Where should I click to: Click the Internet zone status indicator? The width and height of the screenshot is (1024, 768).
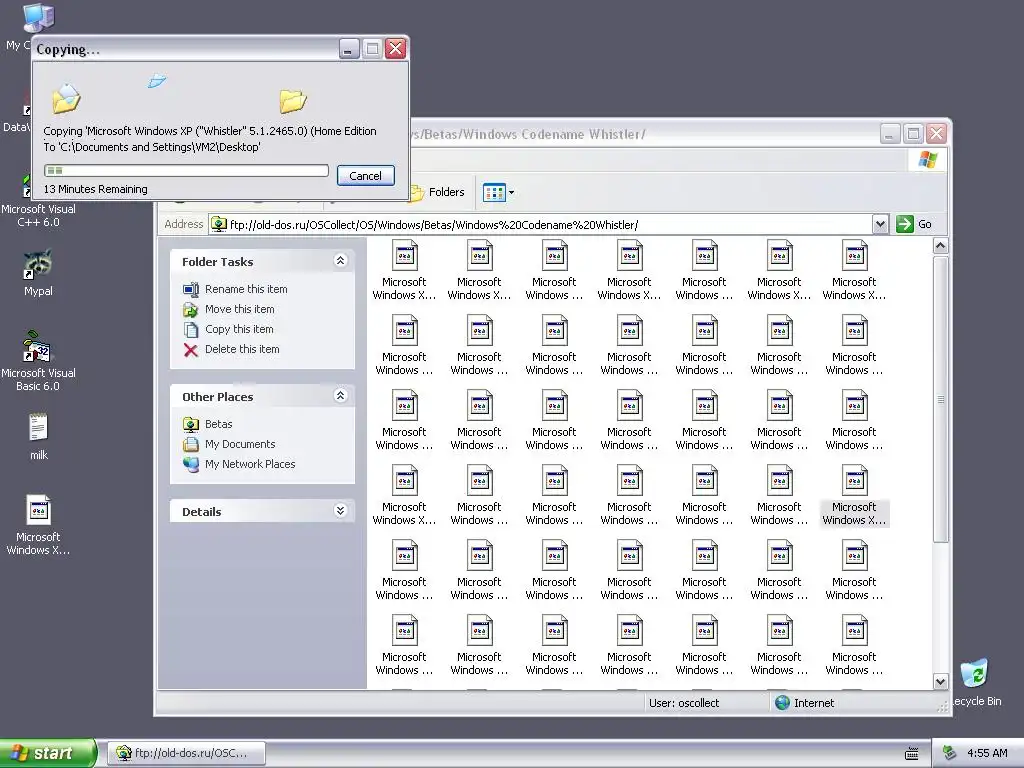pyautogui.click(x=805, y=703)
